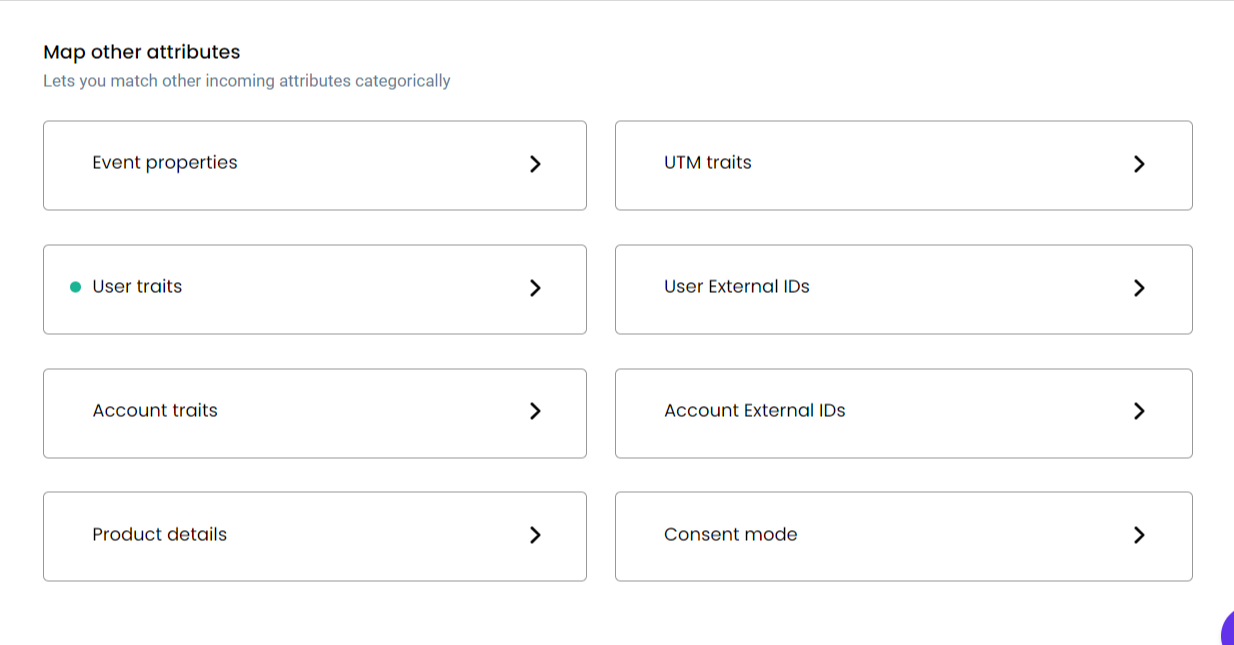Open the purple chat bubble at bottom corner
The height and width of the screenshot is (645, 1234).
(1228, 630)
